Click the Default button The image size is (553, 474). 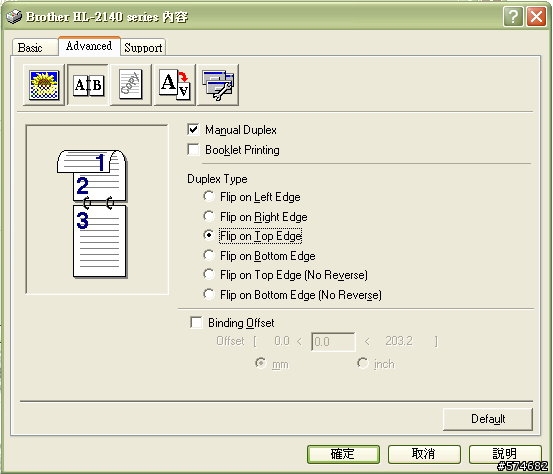pos(488,419)
